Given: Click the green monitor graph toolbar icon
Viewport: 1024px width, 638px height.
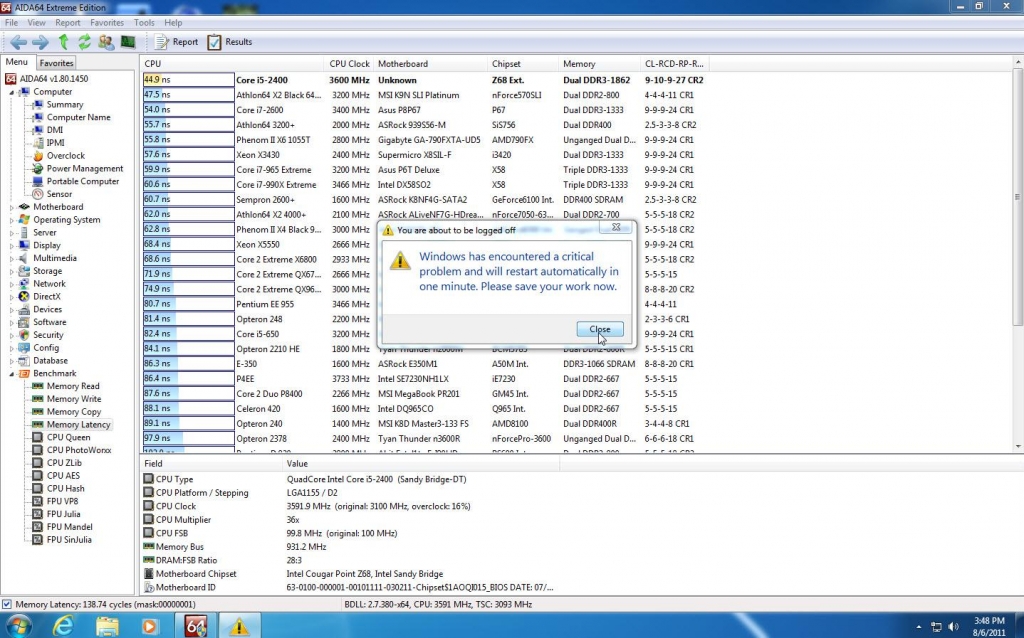Looking at the screenshot, I should tap(128, 42).
